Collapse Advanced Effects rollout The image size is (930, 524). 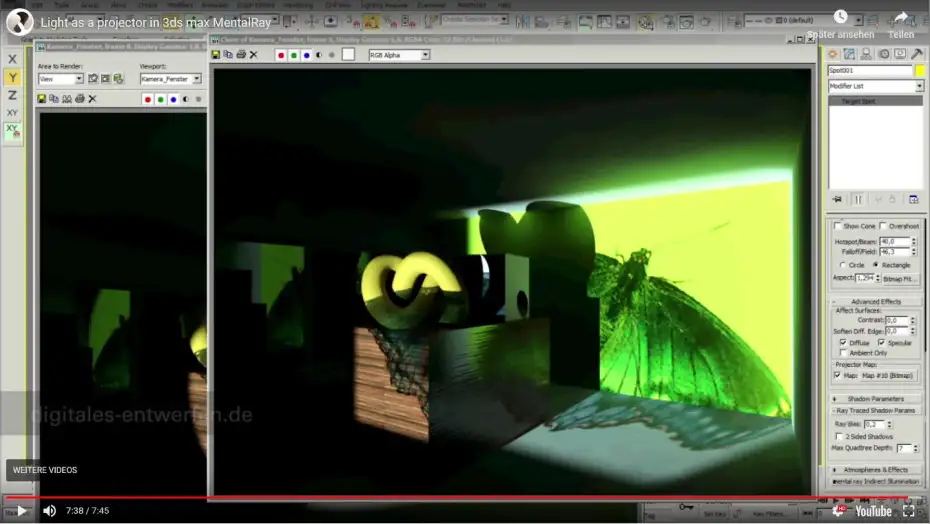(875, 302)
